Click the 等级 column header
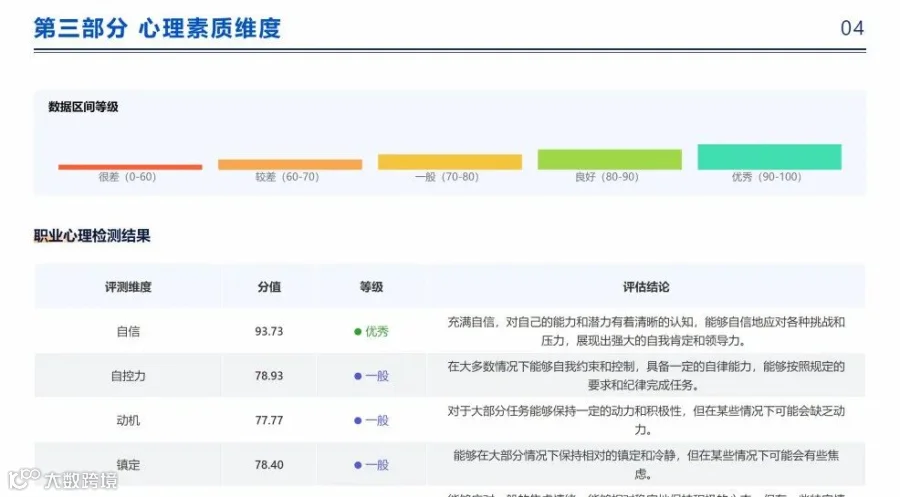 tap(371, 287)
